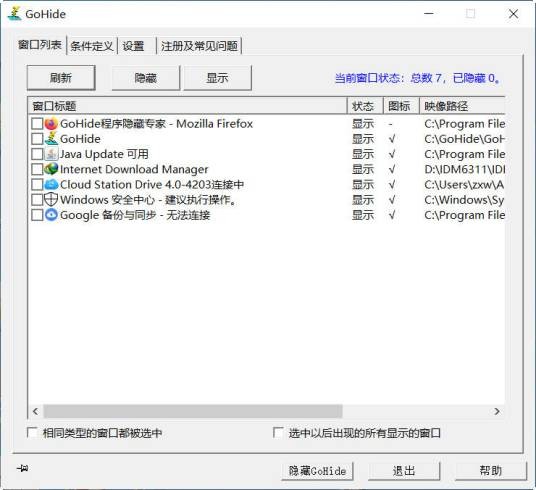The image size is (536, 490).
Task: Open the 注册及常见问题 tab
Action: pyautogui.click(x=199, y=46)
